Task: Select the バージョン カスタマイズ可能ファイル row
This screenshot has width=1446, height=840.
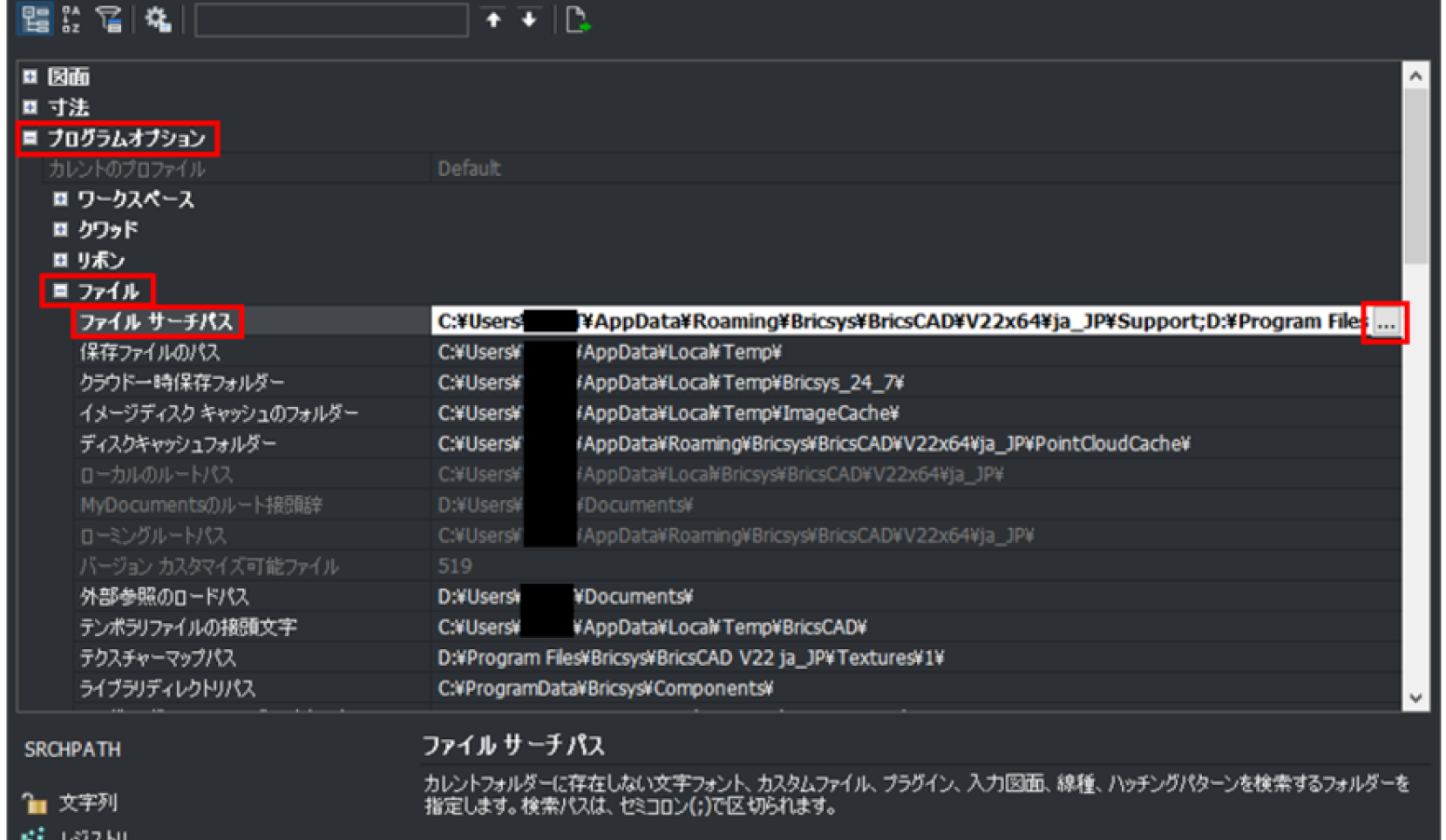Action: [x=209, y=566]
